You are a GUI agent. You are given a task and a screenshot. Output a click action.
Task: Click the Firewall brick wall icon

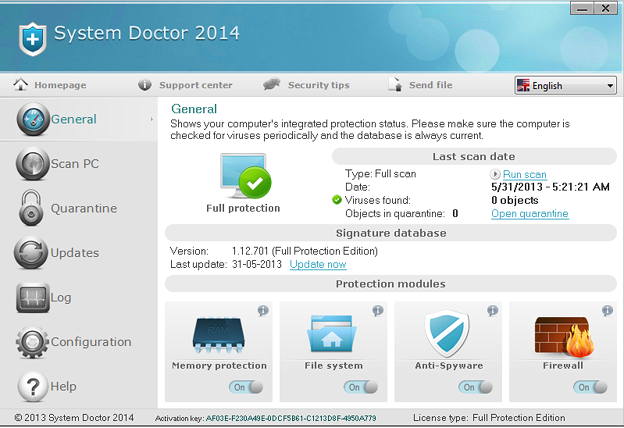pyautogui.click(x=564, y=336)
